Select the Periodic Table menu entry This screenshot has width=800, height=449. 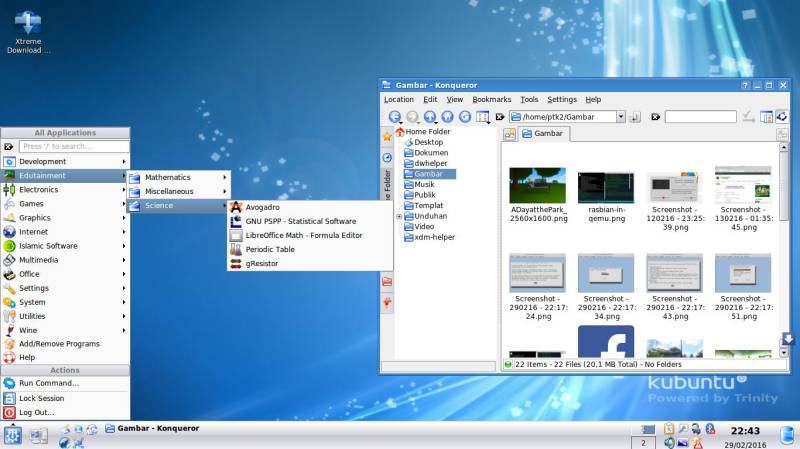[x=270, y=249]
